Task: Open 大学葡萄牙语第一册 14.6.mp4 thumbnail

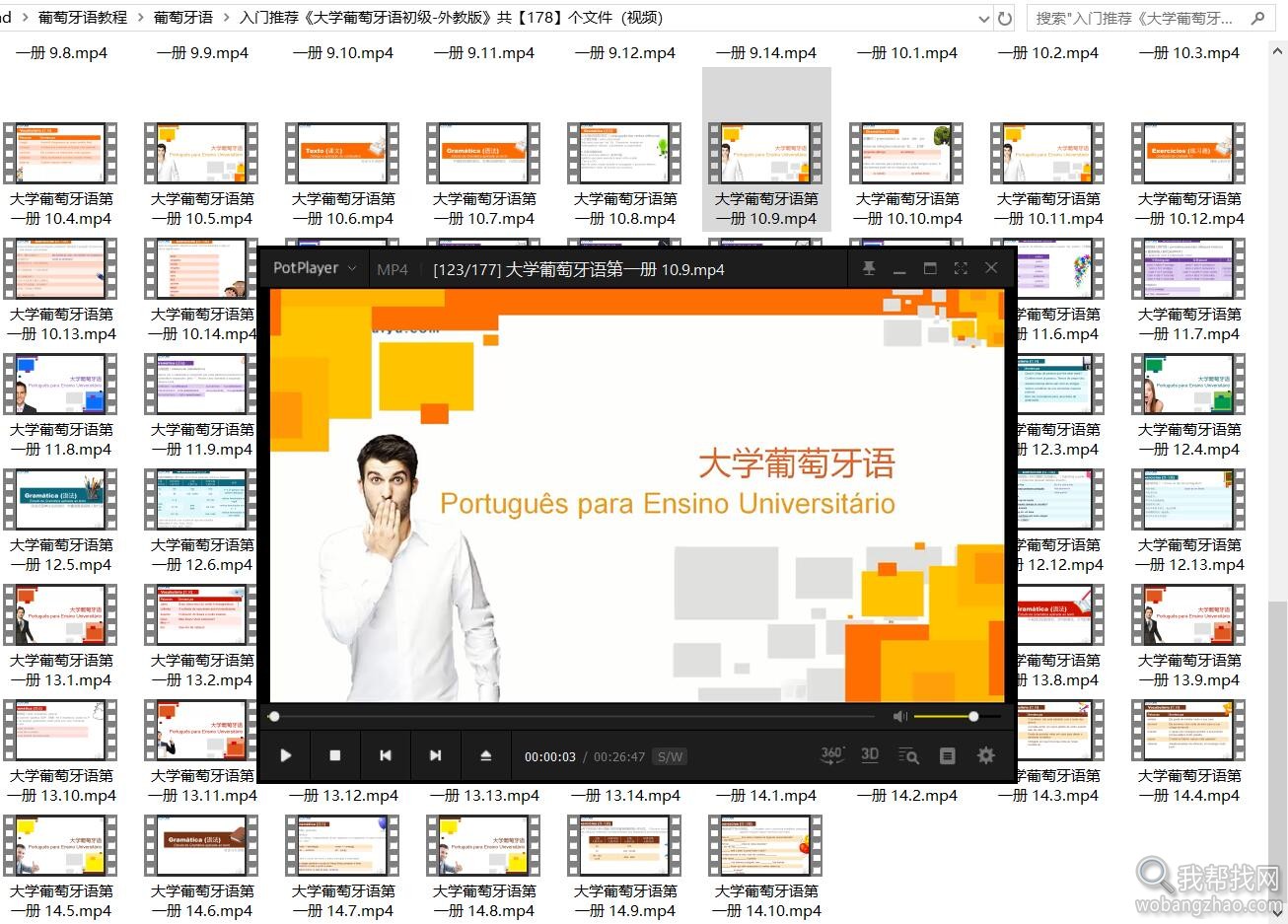Action: [201, 845]
